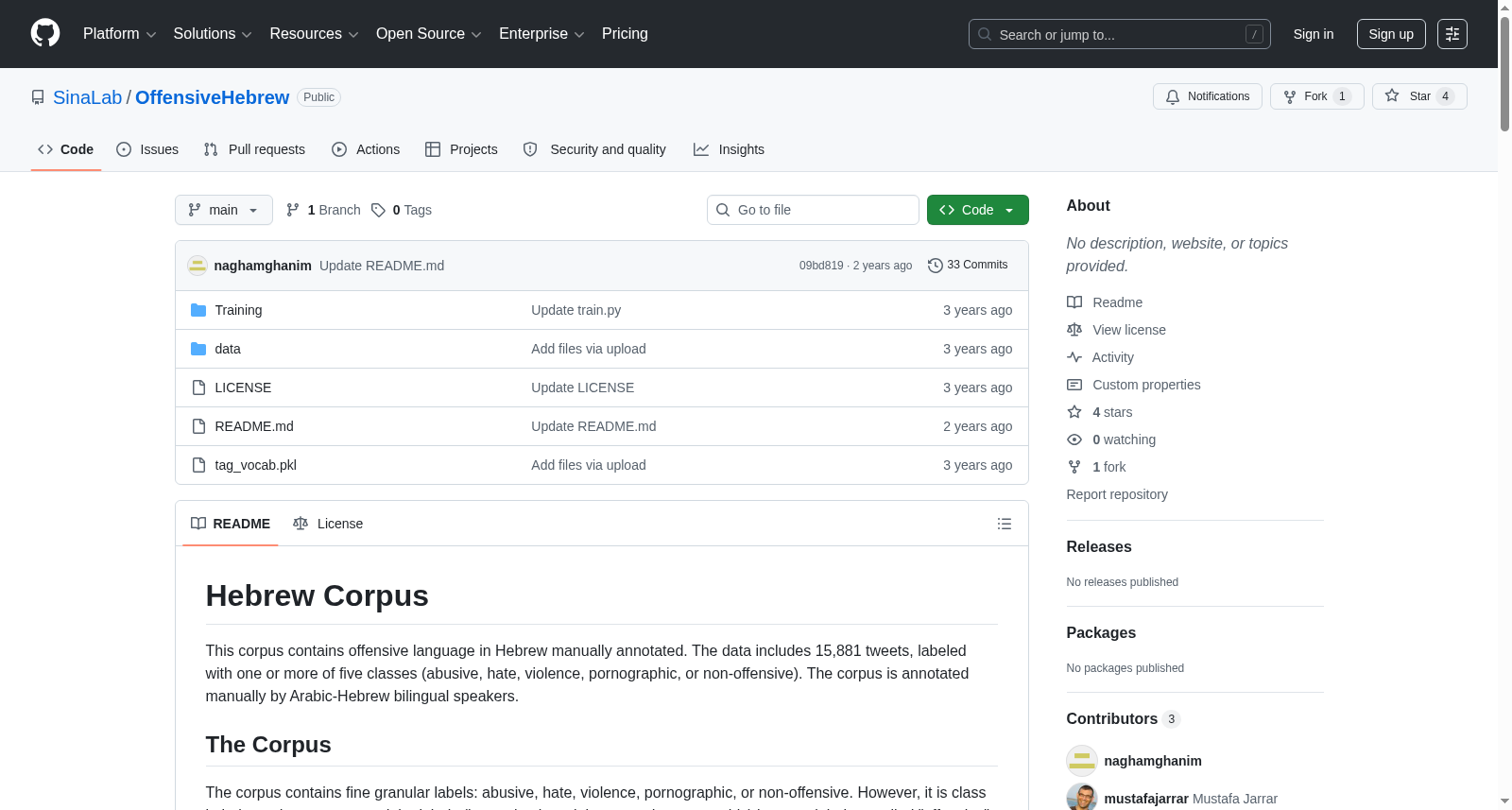Click the Go to file input

[813, 210]
